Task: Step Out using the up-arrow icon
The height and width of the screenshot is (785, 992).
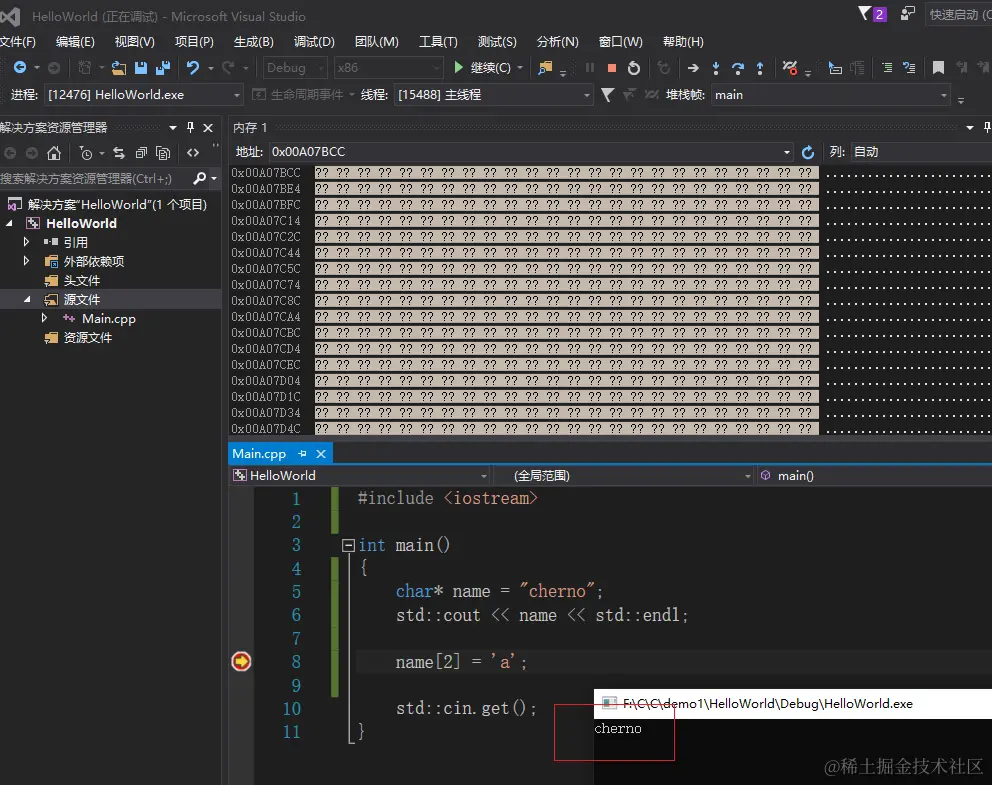Action: (x=760, y=68)
